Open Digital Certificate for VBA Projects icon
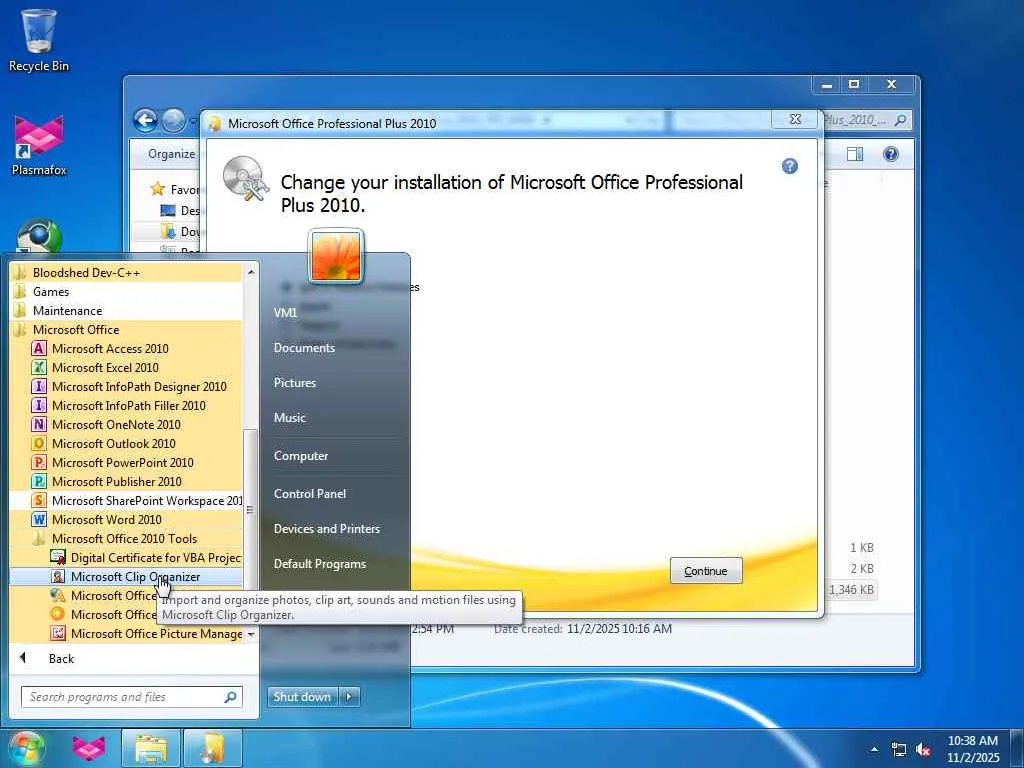Viewport: 1024px width, 768px height. [58, 558]
